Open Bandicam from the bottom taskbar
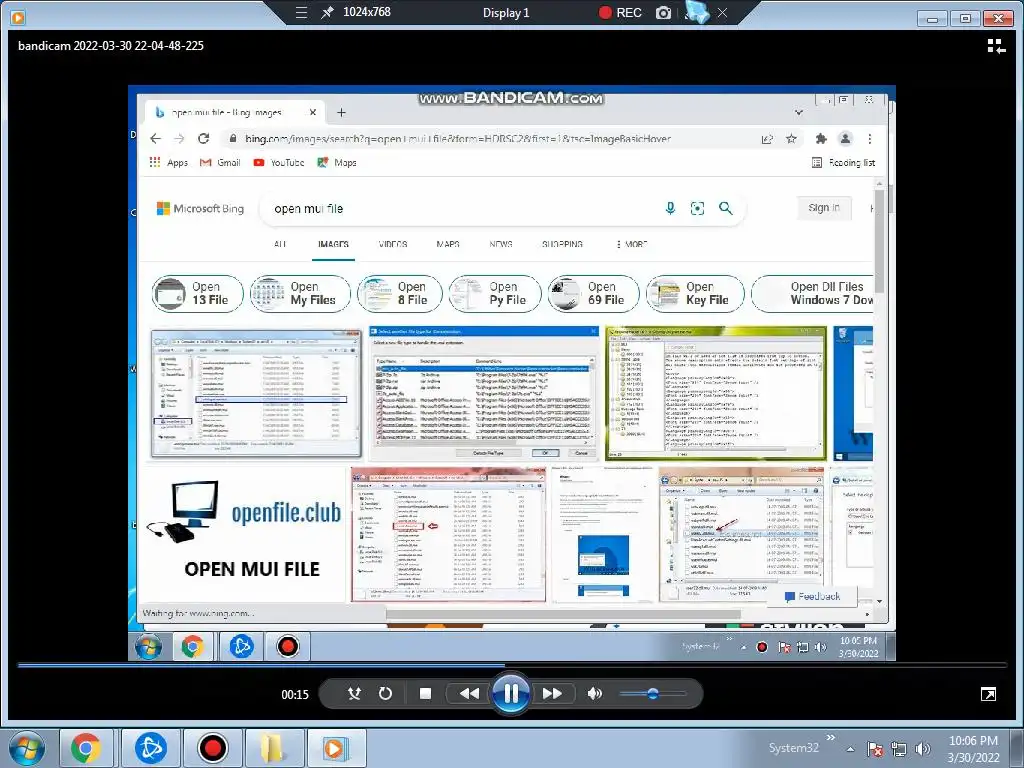The height and width of the screenshot is (768, 1024). (x=212, y=748)
